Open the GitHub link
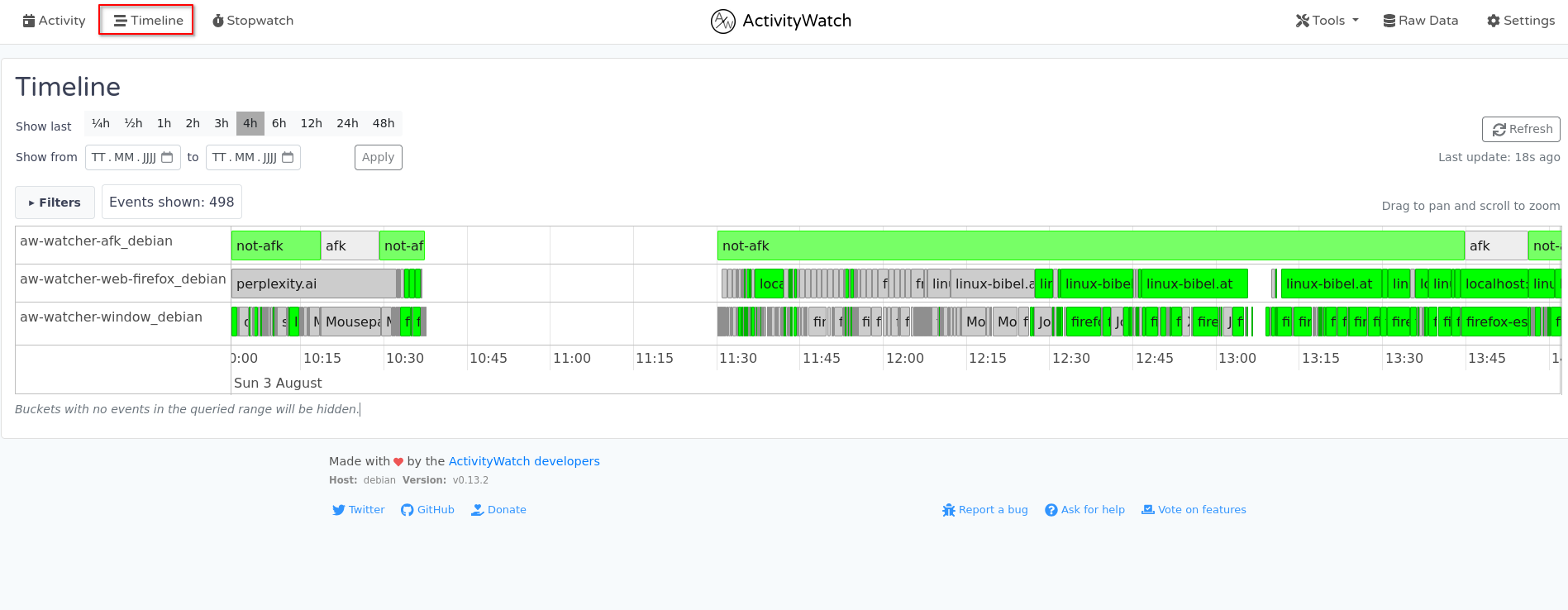This screenshot has width=1568, height=610. point(427,510)
